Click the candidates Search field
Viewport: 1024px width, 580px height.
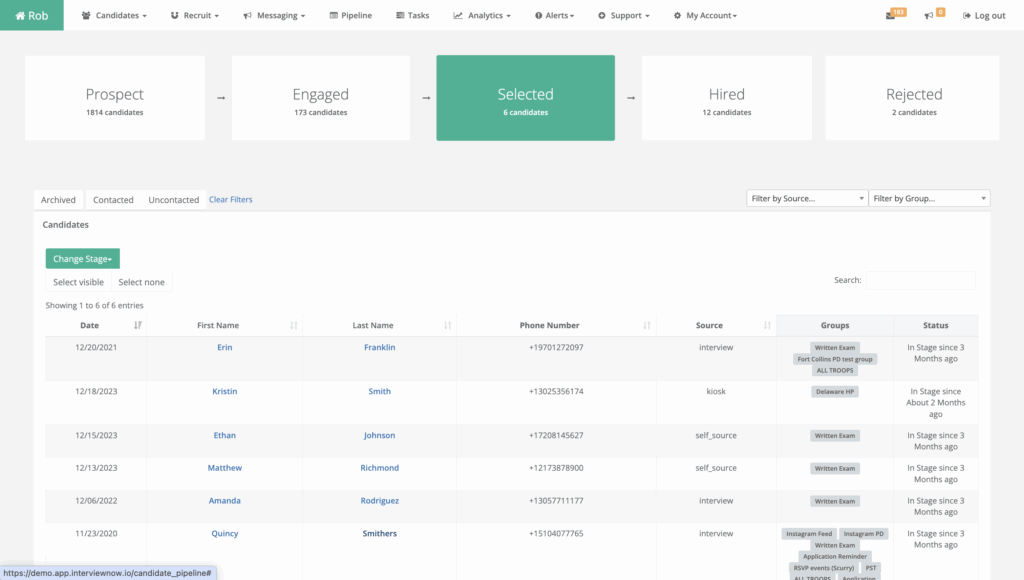coord(920,281)
